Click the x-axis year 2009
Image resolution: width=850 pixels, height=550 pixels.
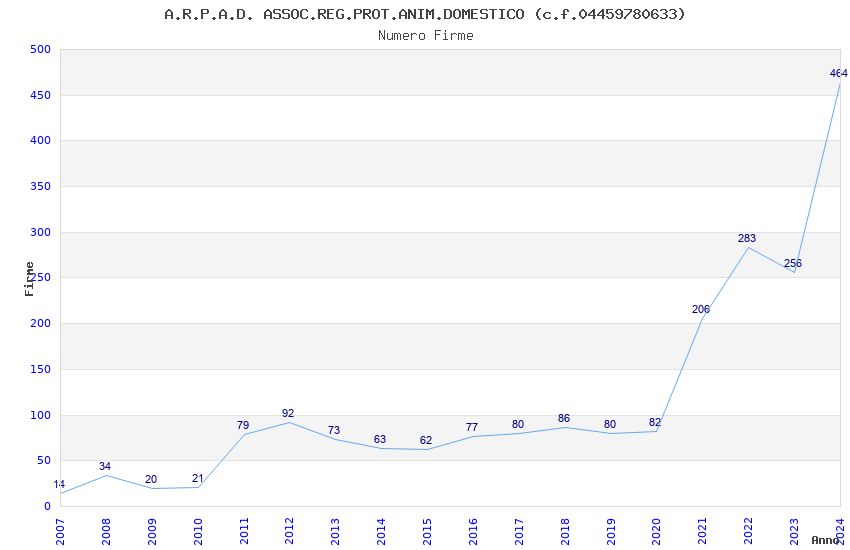point(152,531)
